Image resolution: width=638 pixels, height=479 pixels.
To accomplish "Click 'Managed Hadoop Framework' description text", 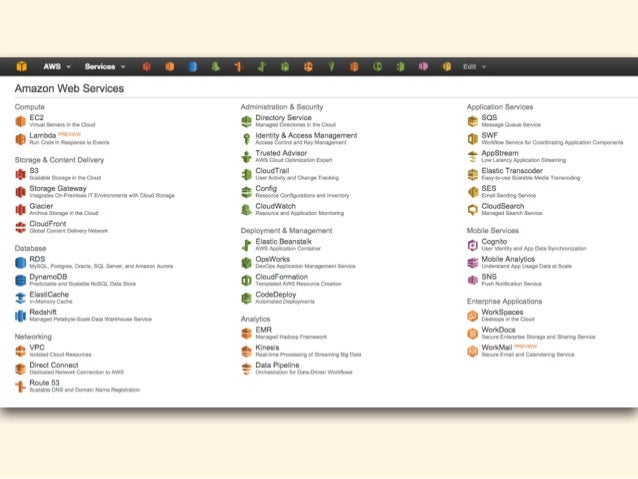I will [x=291, y=337].
